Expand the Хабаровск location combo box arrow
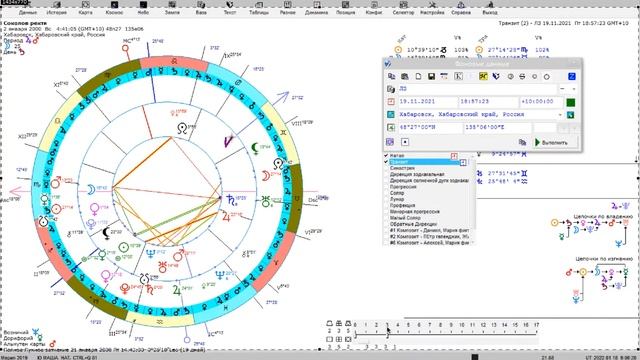640x360 pixels. (x=560, y=115)
